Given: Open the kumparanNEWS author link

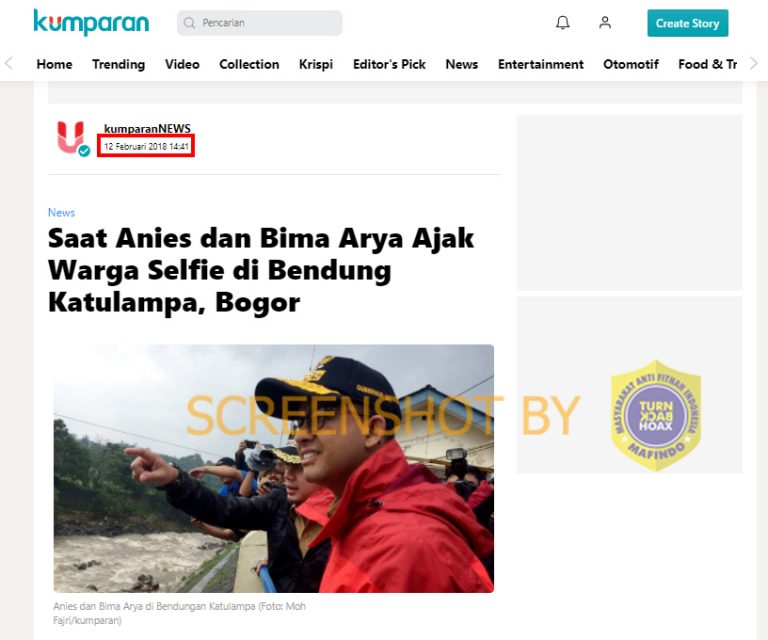Looking at the screenshot, I should point(147,128).
